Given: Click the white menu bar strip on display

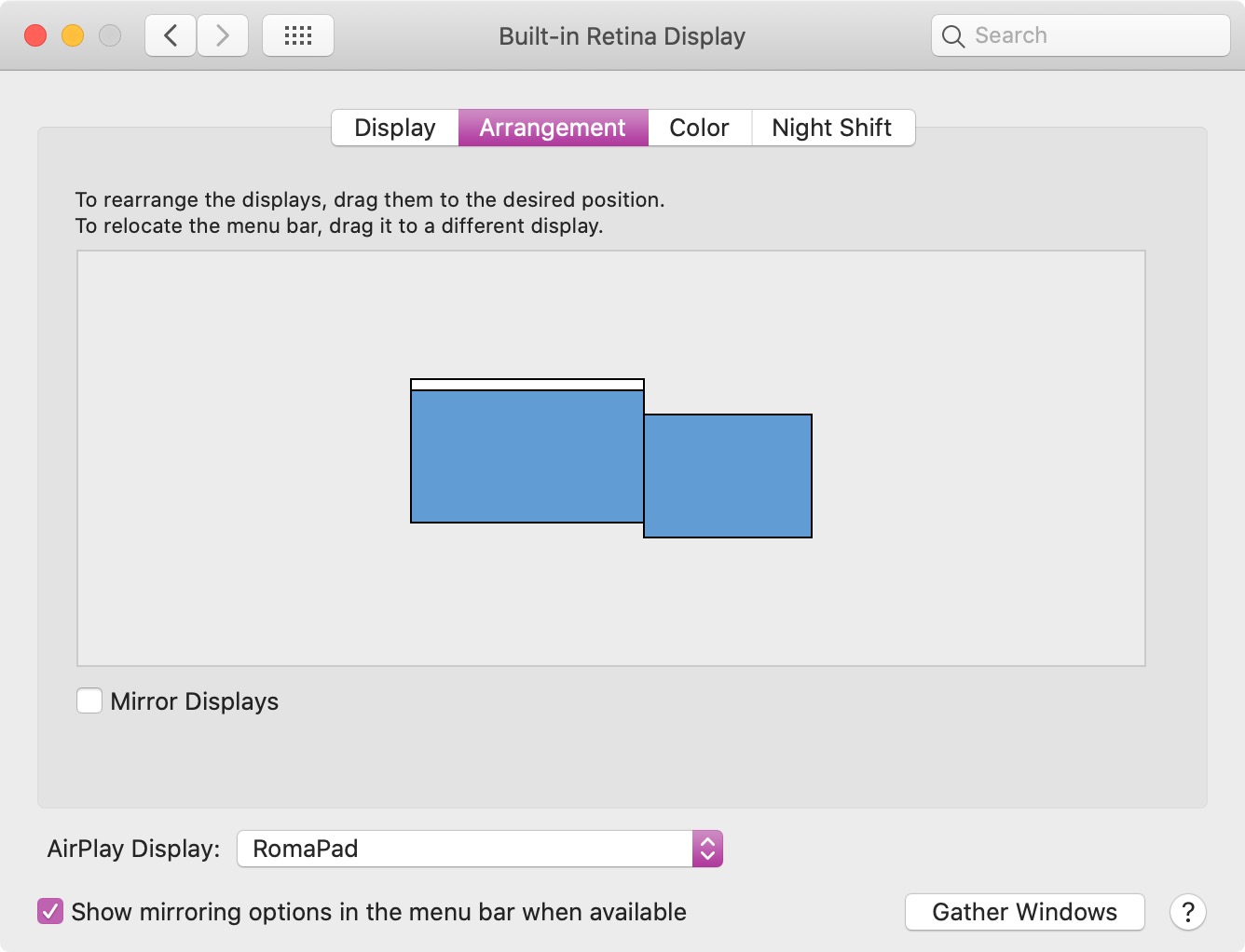Looking at the screenshot, I should click(x=527, y=385).
